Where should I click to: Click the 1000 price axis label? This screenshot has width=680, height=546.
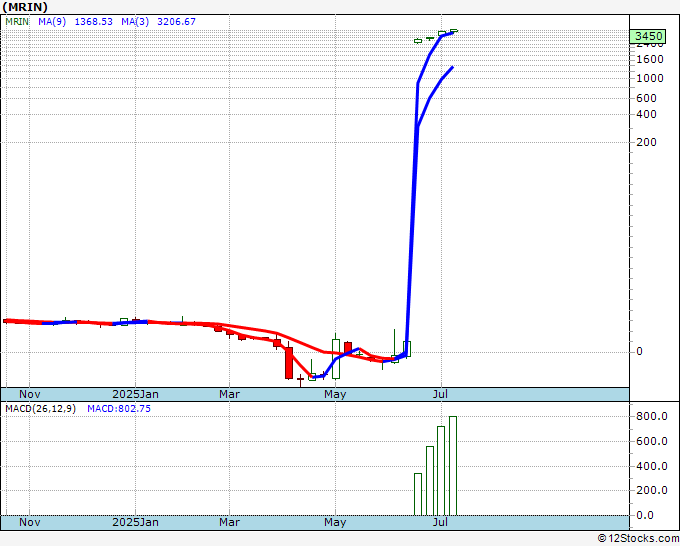click(650, 78)
